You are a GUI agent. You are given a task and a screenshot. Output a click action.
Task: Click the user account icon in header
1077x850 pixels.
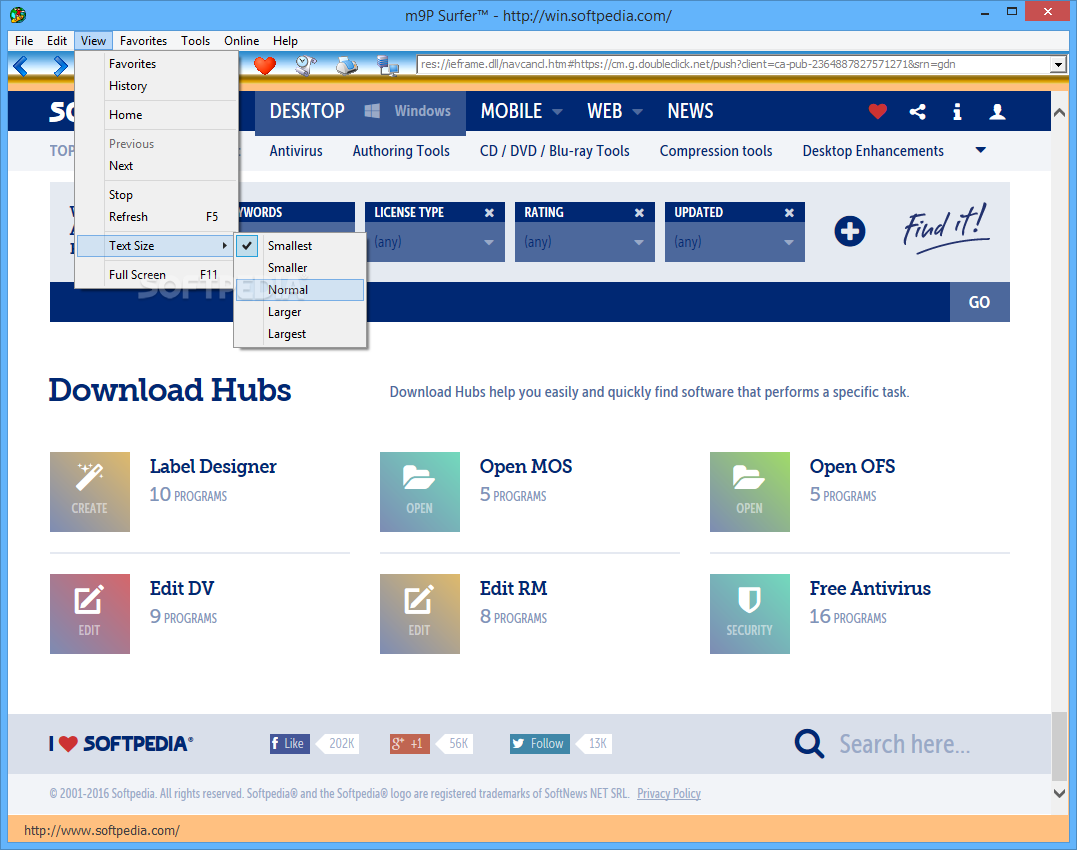click(x=997, y=111)
